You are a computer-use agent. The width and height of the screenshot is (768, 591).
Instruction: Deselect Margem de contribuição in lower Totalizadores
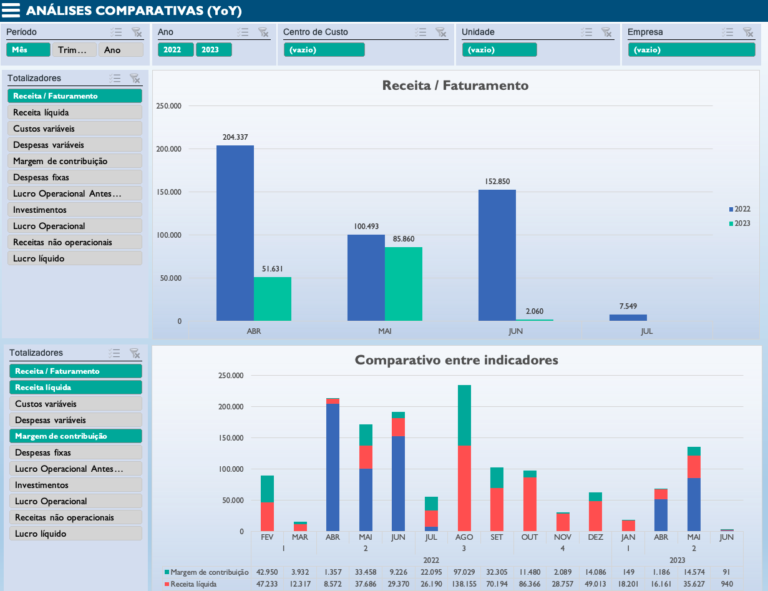pos(75,436)
